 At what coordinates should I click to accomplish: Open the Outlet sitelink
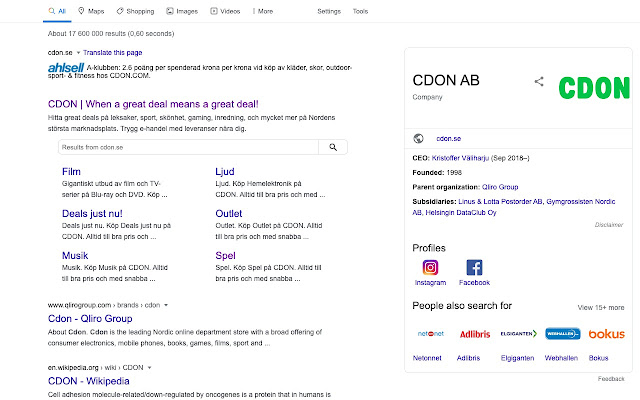pyautogui.click(x=229, y=214)
